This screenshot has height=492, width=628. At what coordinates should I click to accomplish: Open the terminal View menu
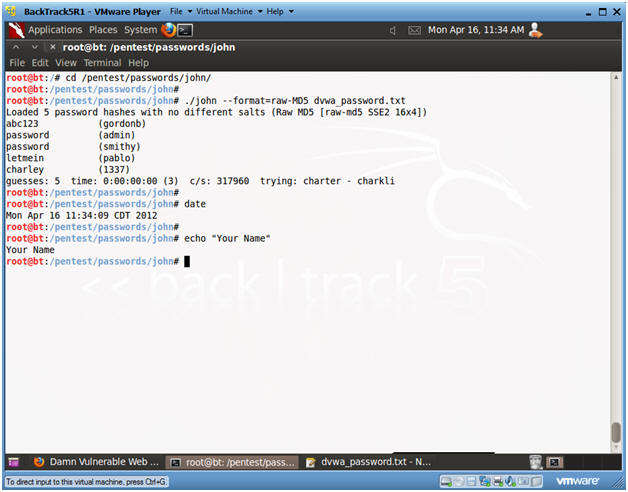coord(66,63)
